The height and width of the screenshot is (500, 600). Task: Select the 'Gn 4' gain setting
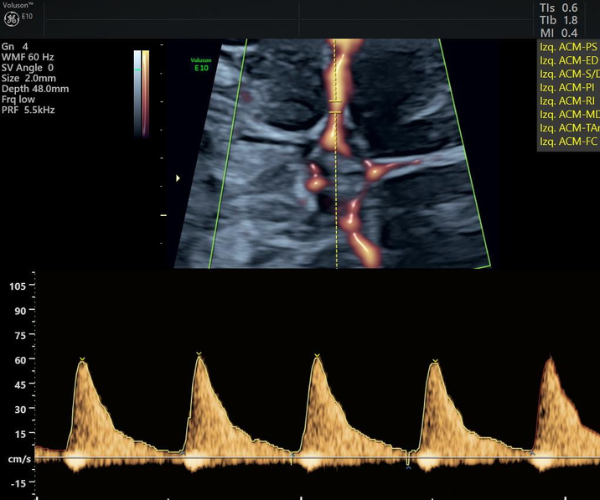pos(15,47)
